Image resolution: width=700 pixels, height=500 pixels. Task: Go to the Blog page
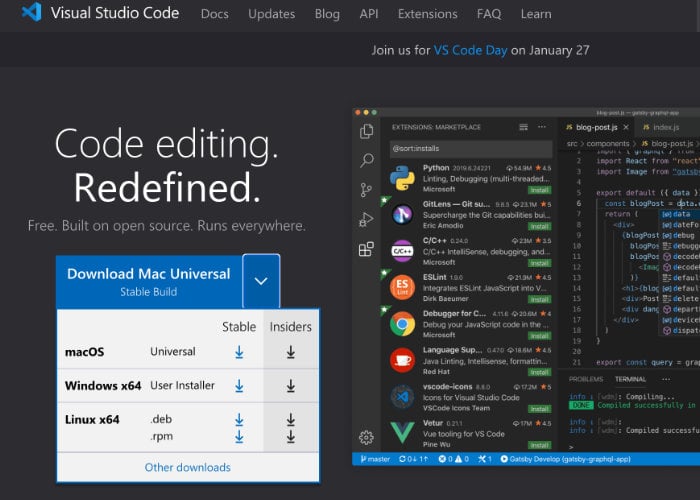[327, 14]
